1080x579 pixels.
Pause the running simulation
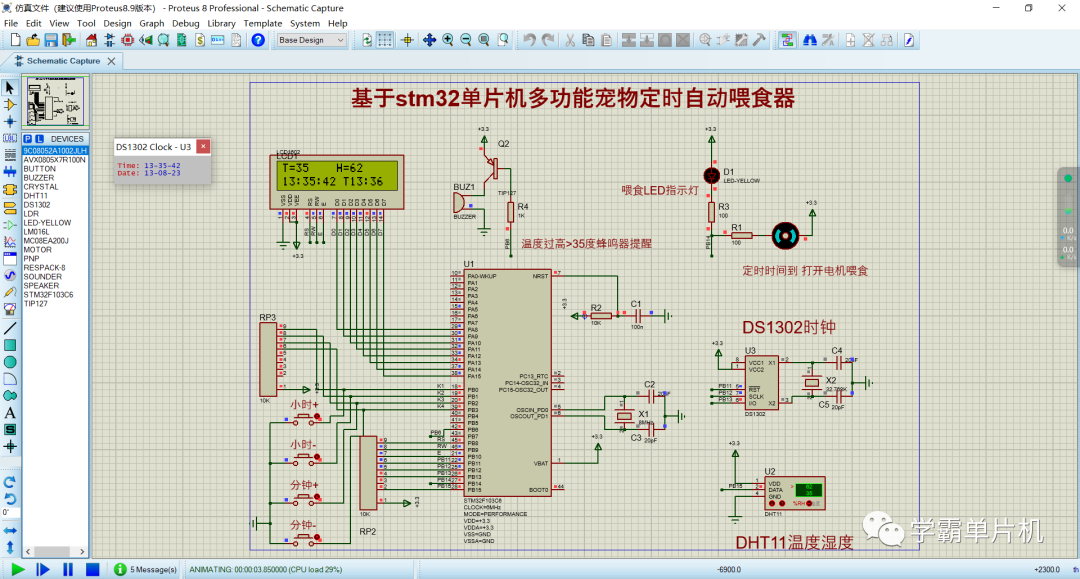(68, 569)
